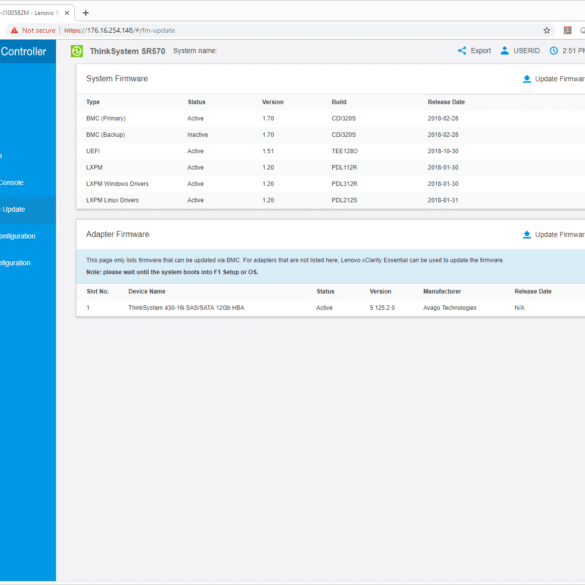The image size is (585, 585).
Task: Open the upper Configuration sidebar item
Action: [x=18, y=236]
